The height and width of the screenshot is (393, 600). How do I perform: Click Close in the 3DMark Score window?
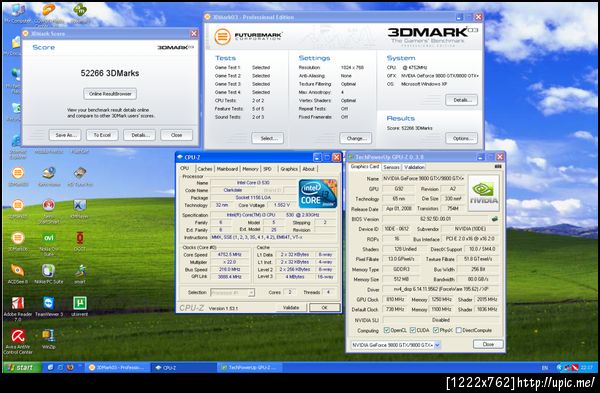click(x=176, y=135)
